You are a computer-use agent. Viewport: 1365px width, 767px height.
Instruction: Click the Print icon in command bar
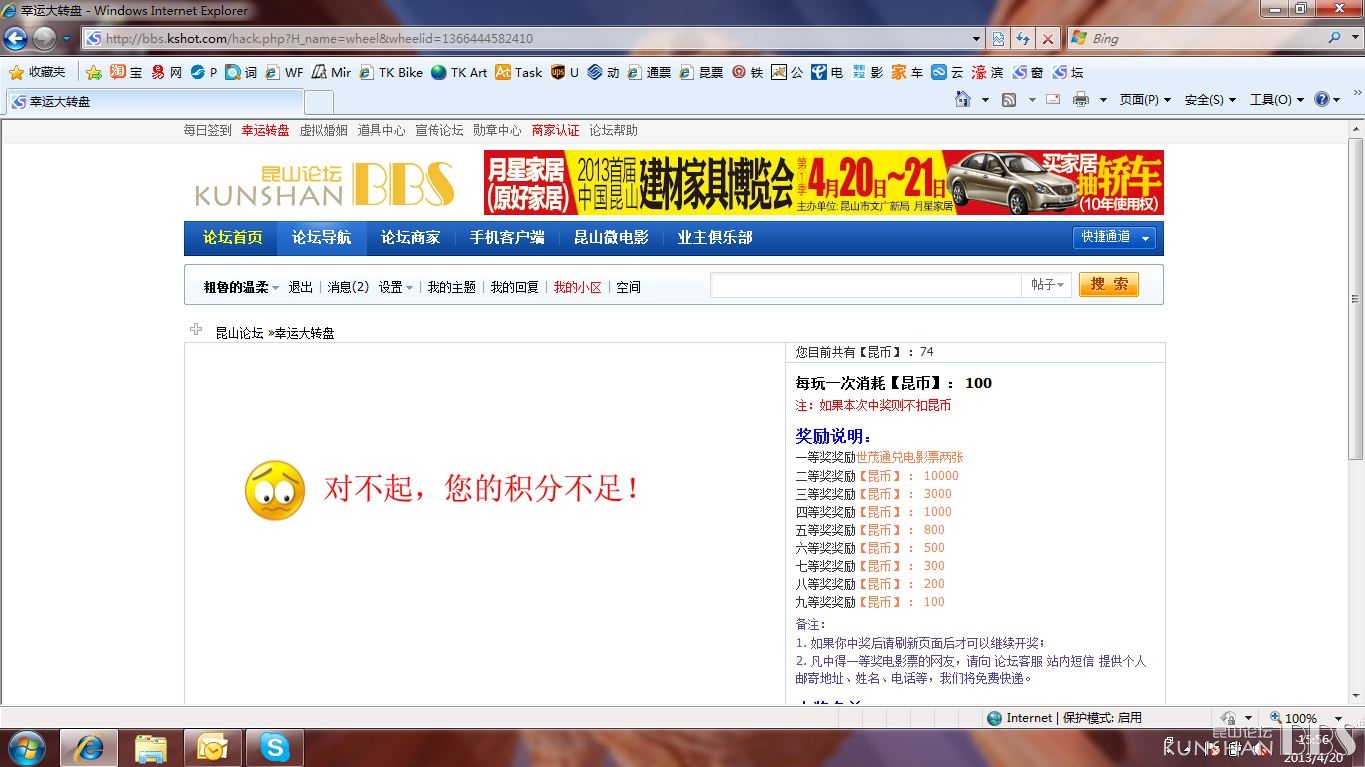tap(1081, 99)
